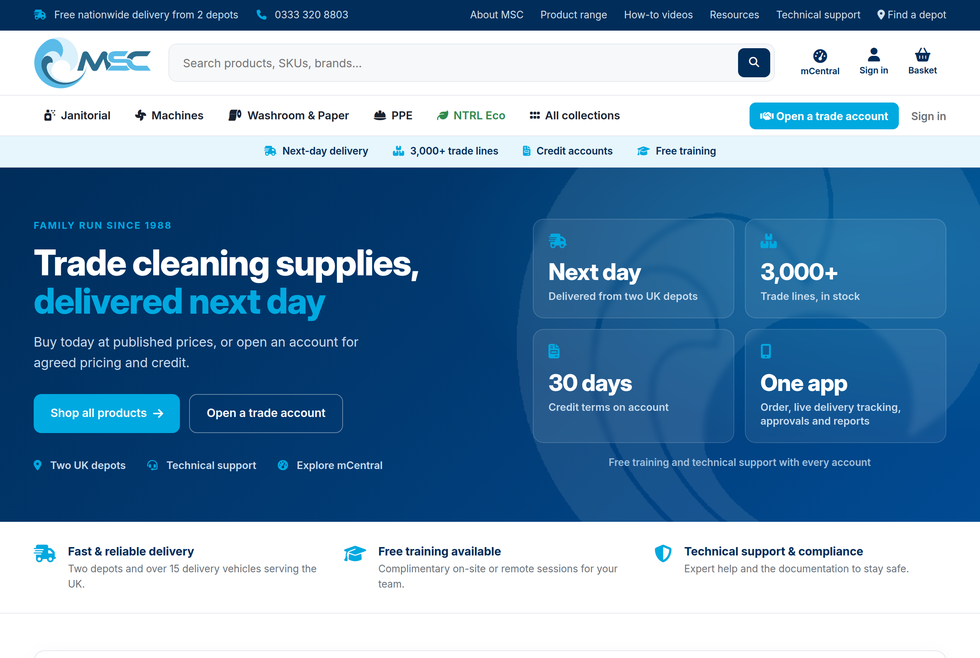Viewport: 980px width, 658px height.
Task: Click Two UK depots link text
Action: coord(88,465)
